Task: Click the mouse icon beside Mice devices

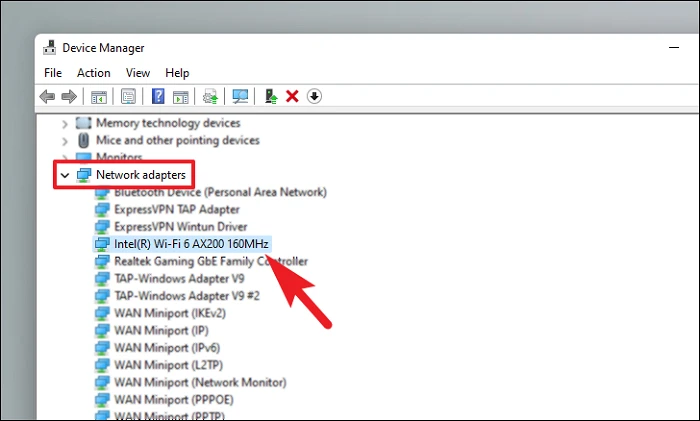Action: pos(83,141)
